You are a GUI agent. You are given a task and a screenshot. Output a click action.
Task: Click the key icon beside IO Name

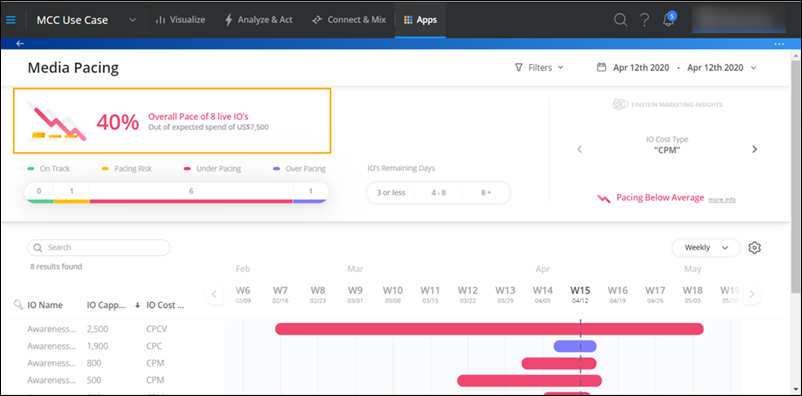(x=18, y=305)
